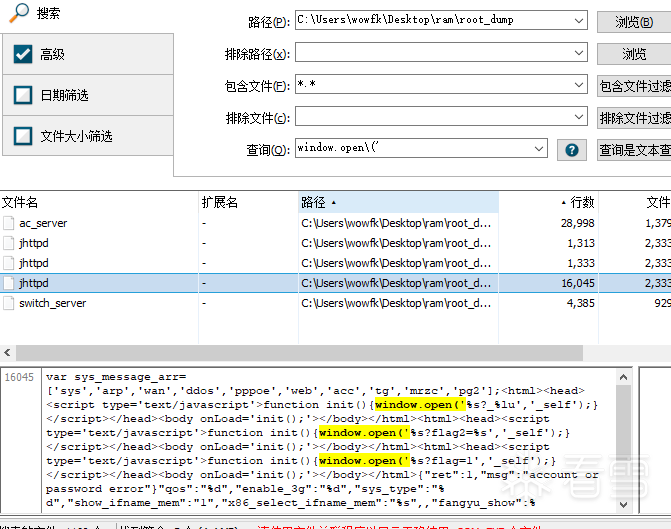The image size is (671, 529).
Task: Expand the 排除文件 dropdown
Action: pos(579,117)
